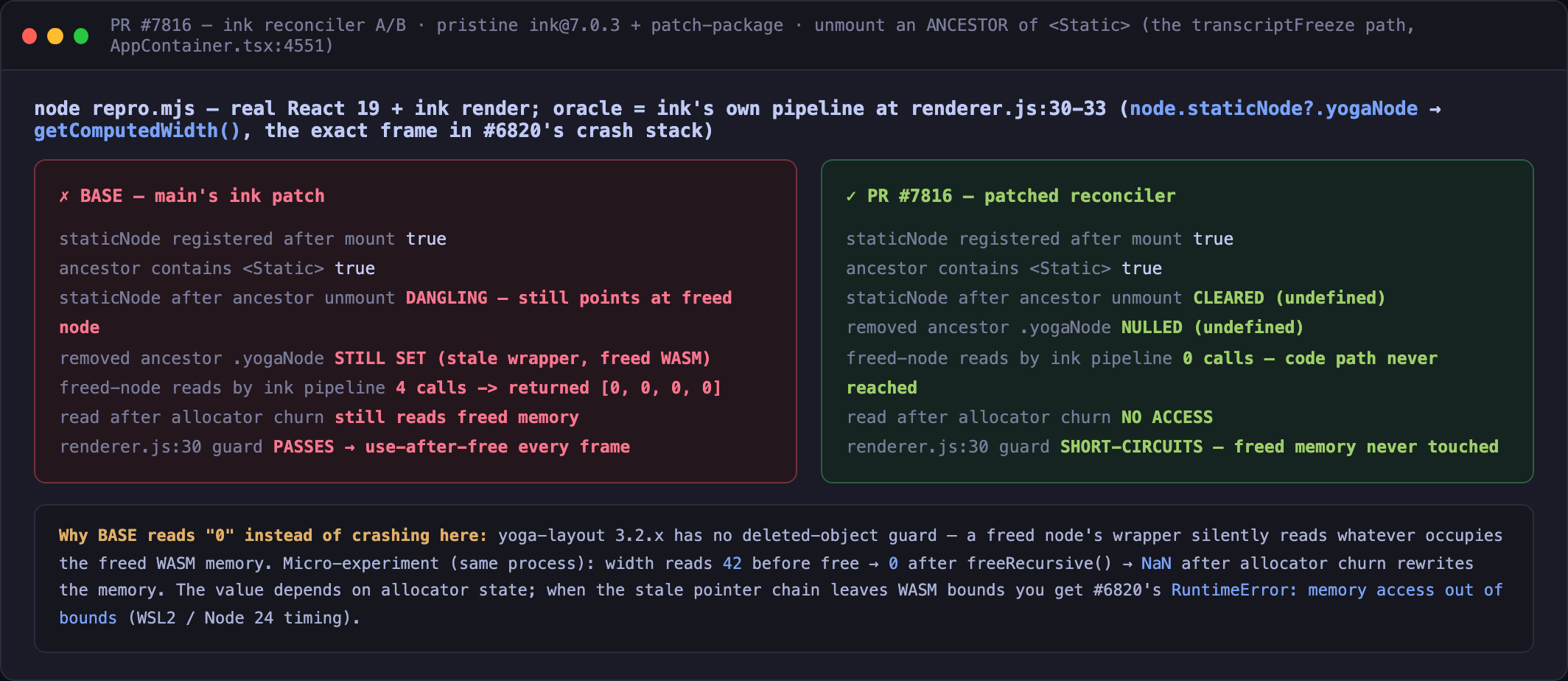Click the green '0 calls — code path never' text
The height and width of the screenshot is (681, 1568).
click(x=1310, y=358)
